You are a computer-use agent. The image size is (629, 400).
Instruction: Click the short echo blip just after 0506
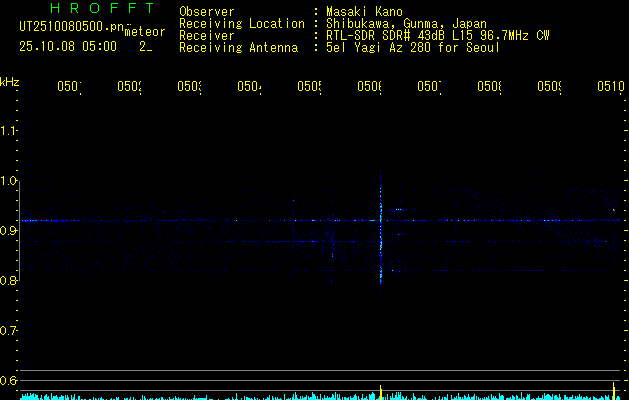point(400,209)
